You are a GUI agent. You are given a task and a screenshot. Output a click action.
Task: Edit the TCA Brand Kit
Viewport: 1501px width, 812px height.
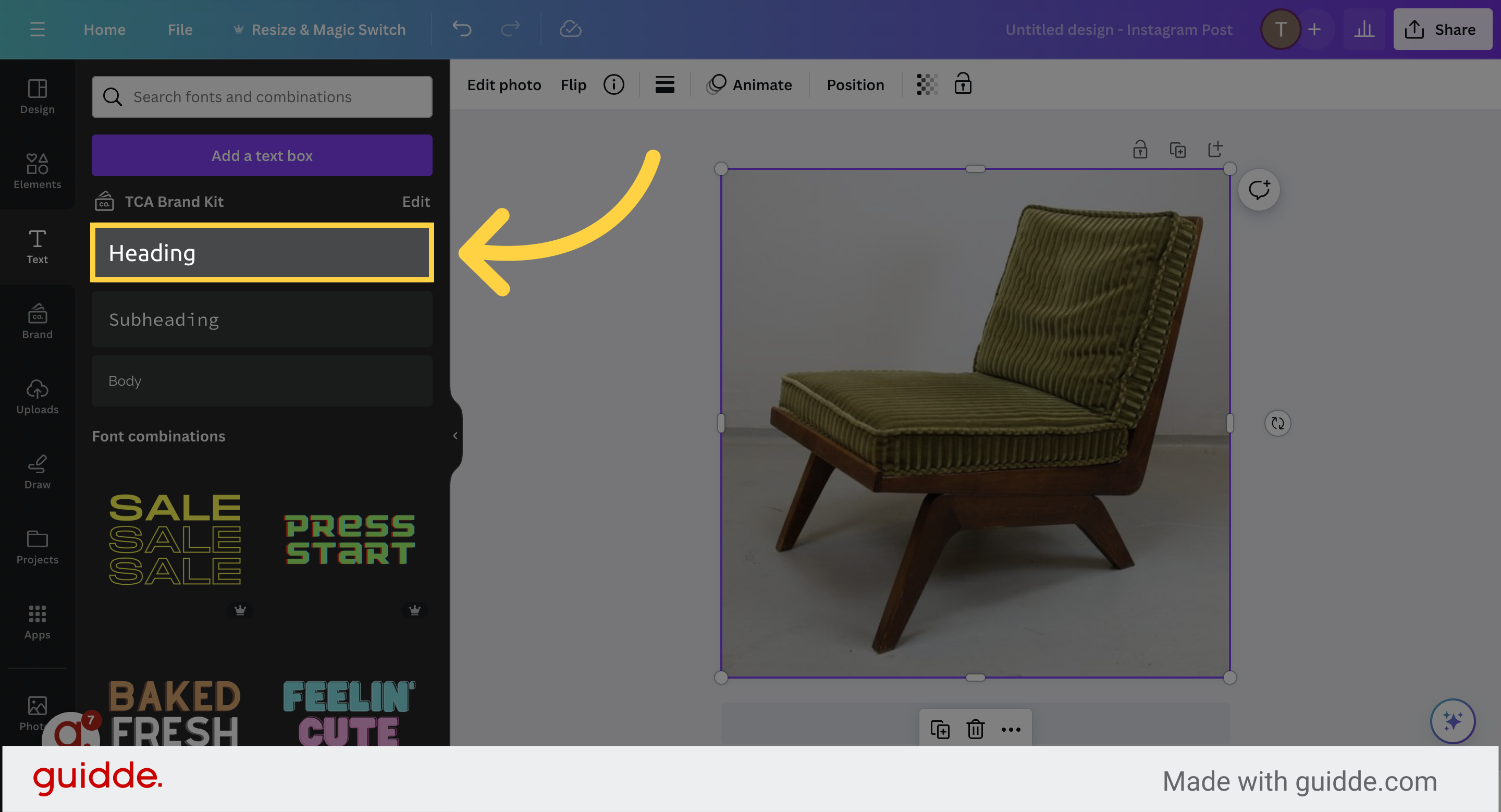tap(416, 202)
